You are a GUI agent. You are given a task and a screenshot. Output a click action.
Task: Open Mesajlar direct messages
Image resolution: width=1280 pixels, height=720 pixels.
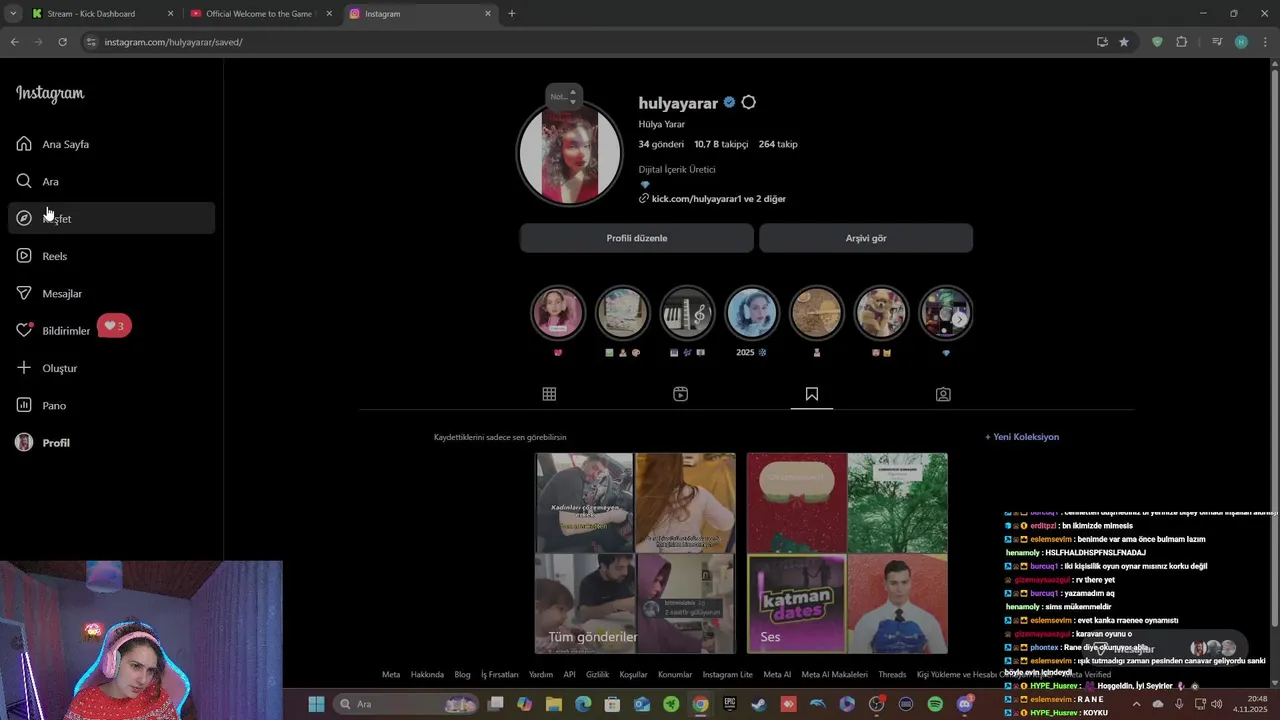(x=111, y=293)
